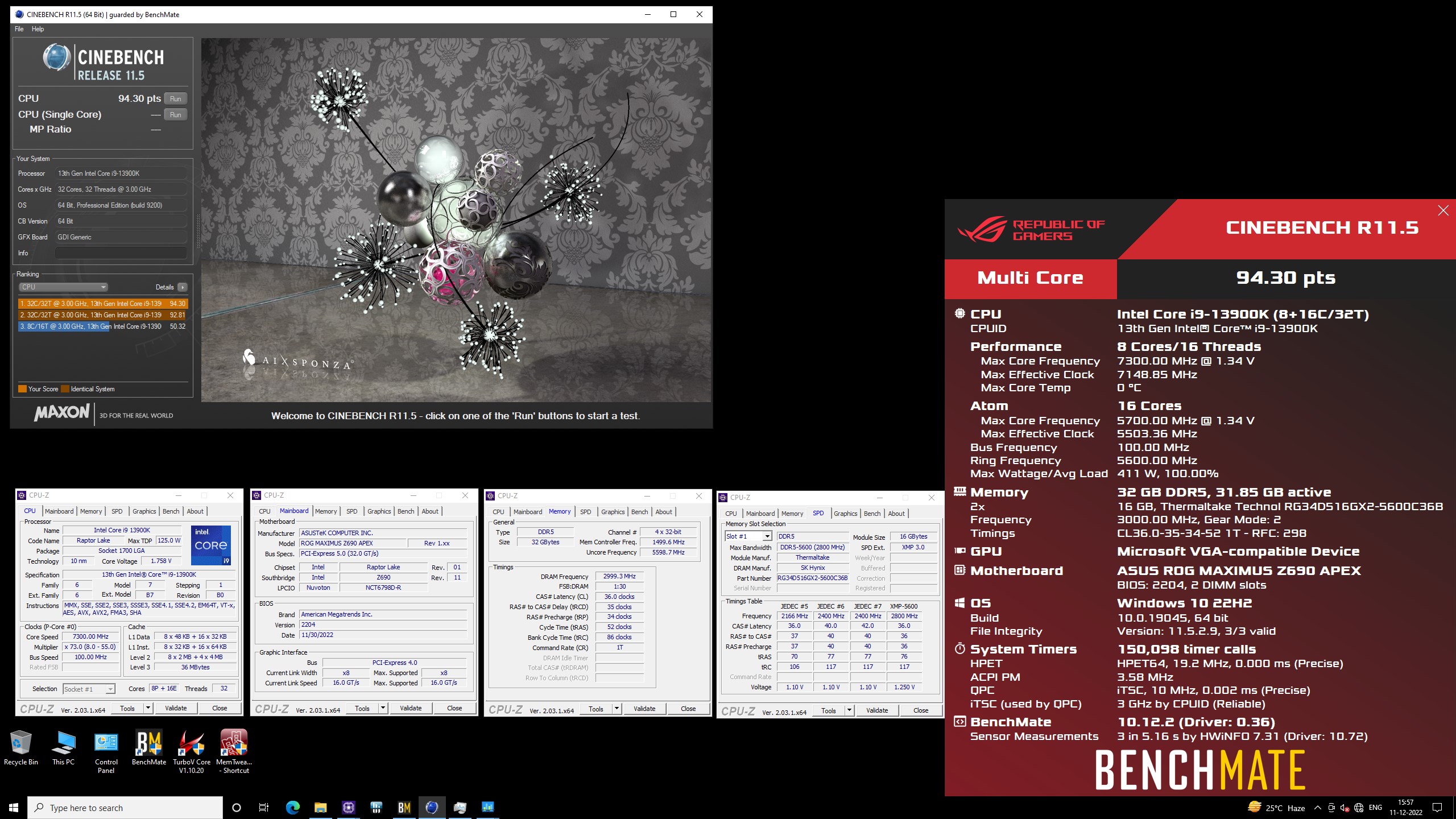Click the Type here to search box
1456x819 pixels.
pyautogui.click(x=125, y=808)
